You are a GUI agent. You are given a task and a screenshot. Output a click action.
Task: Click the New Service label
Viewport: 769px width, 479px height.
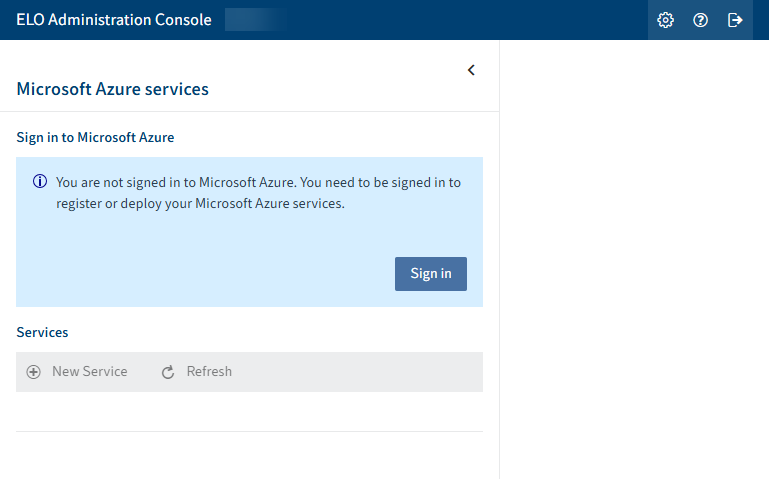click(90, 372)
